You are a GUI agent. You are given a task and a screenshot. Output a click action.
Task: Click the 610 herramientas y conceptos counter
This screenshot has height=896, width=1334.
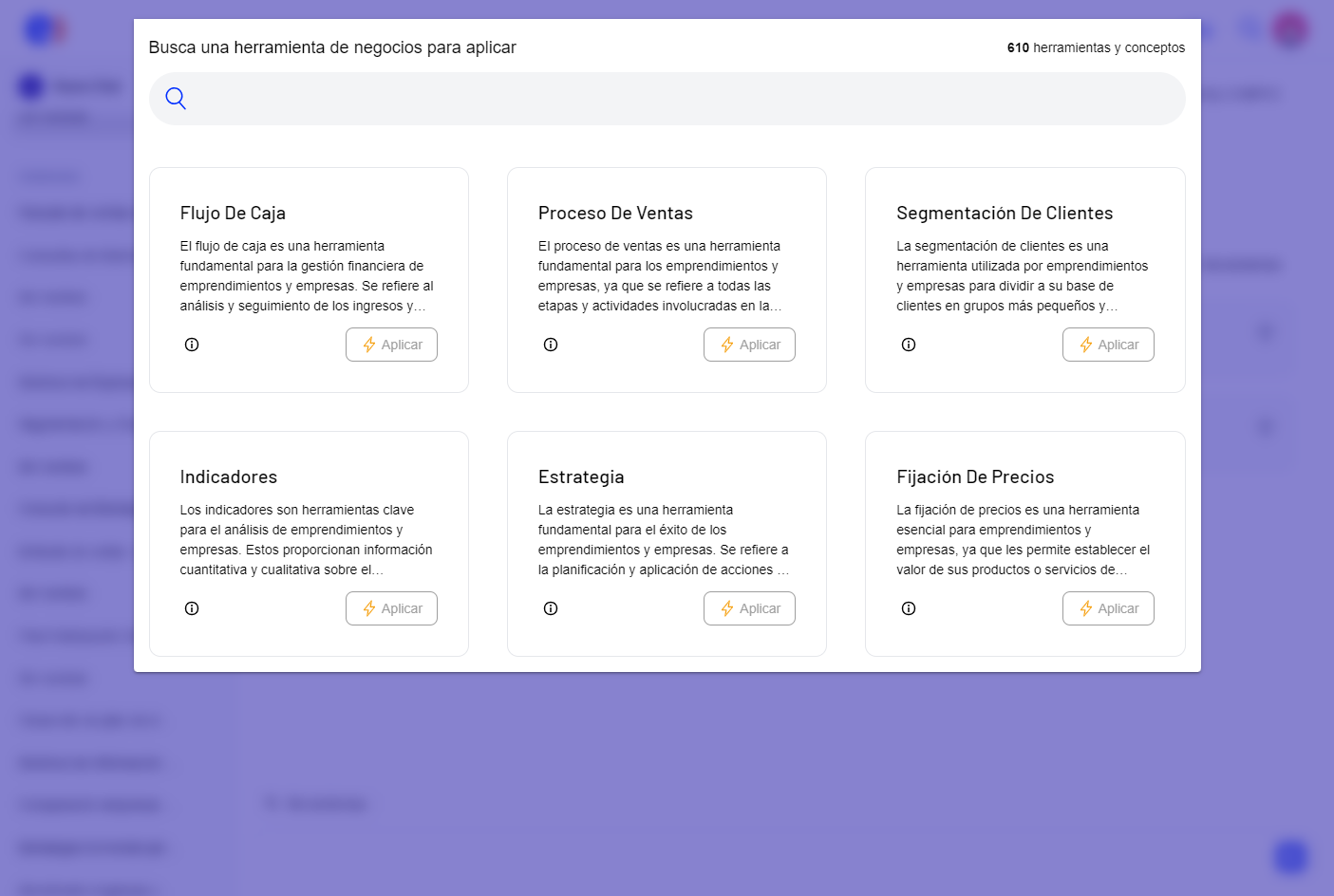[1095, 47]
